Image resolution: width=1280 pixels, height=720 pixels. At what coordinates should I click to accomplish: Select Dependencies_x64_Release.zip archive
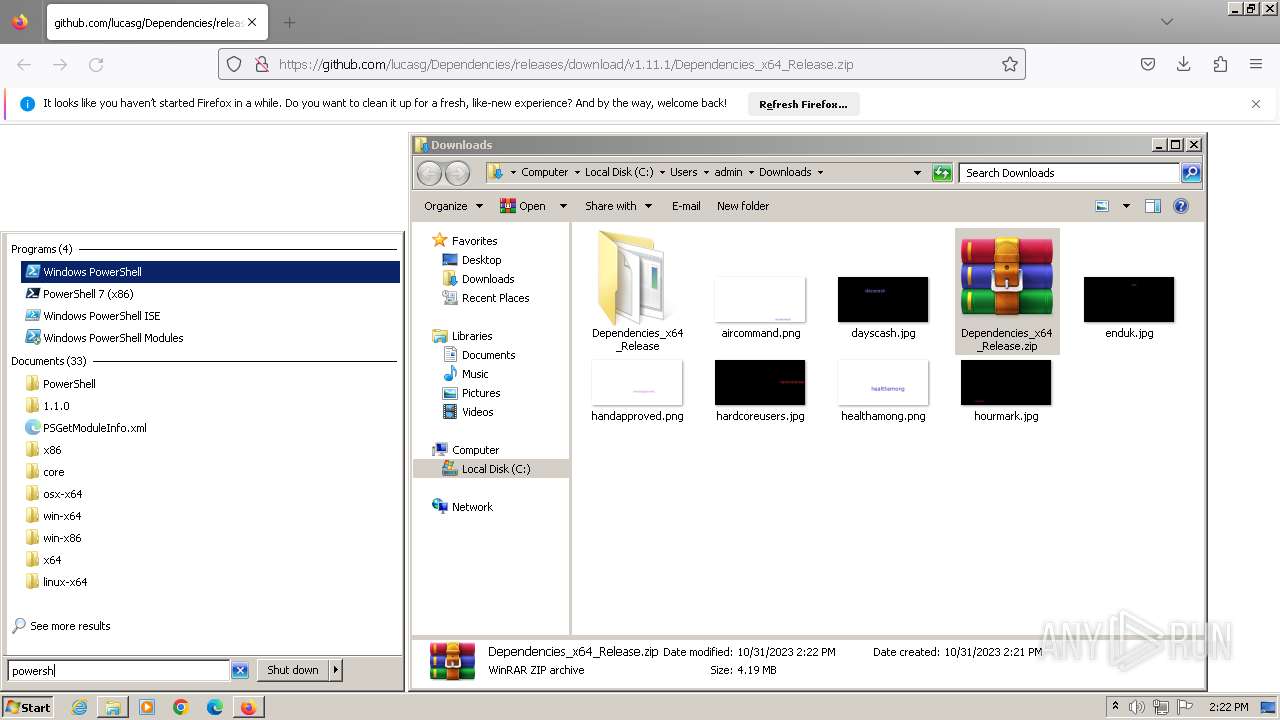click(1006, 291)
